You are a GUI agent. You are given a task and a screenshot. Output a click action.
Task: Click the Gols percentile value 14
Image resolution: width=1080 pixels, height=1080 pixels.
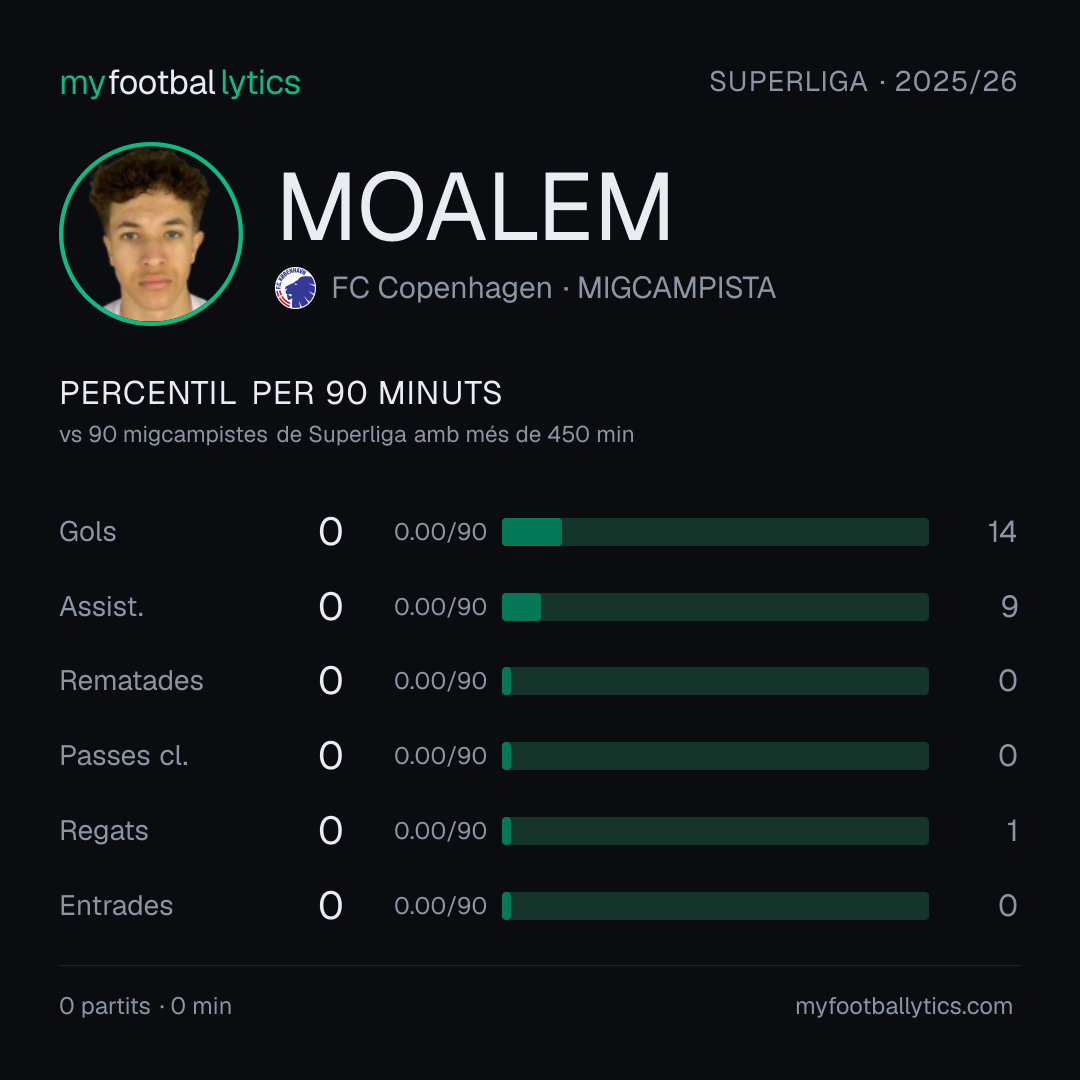(1002, 532)
